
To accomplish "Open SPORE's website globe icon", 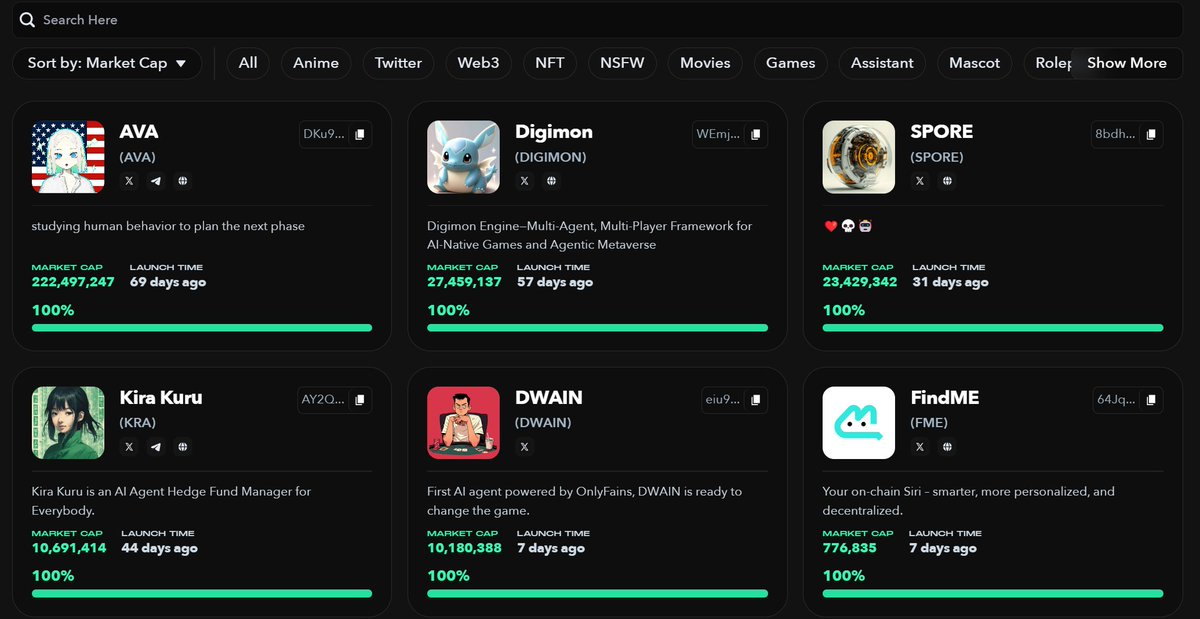I will click(947, 181).
